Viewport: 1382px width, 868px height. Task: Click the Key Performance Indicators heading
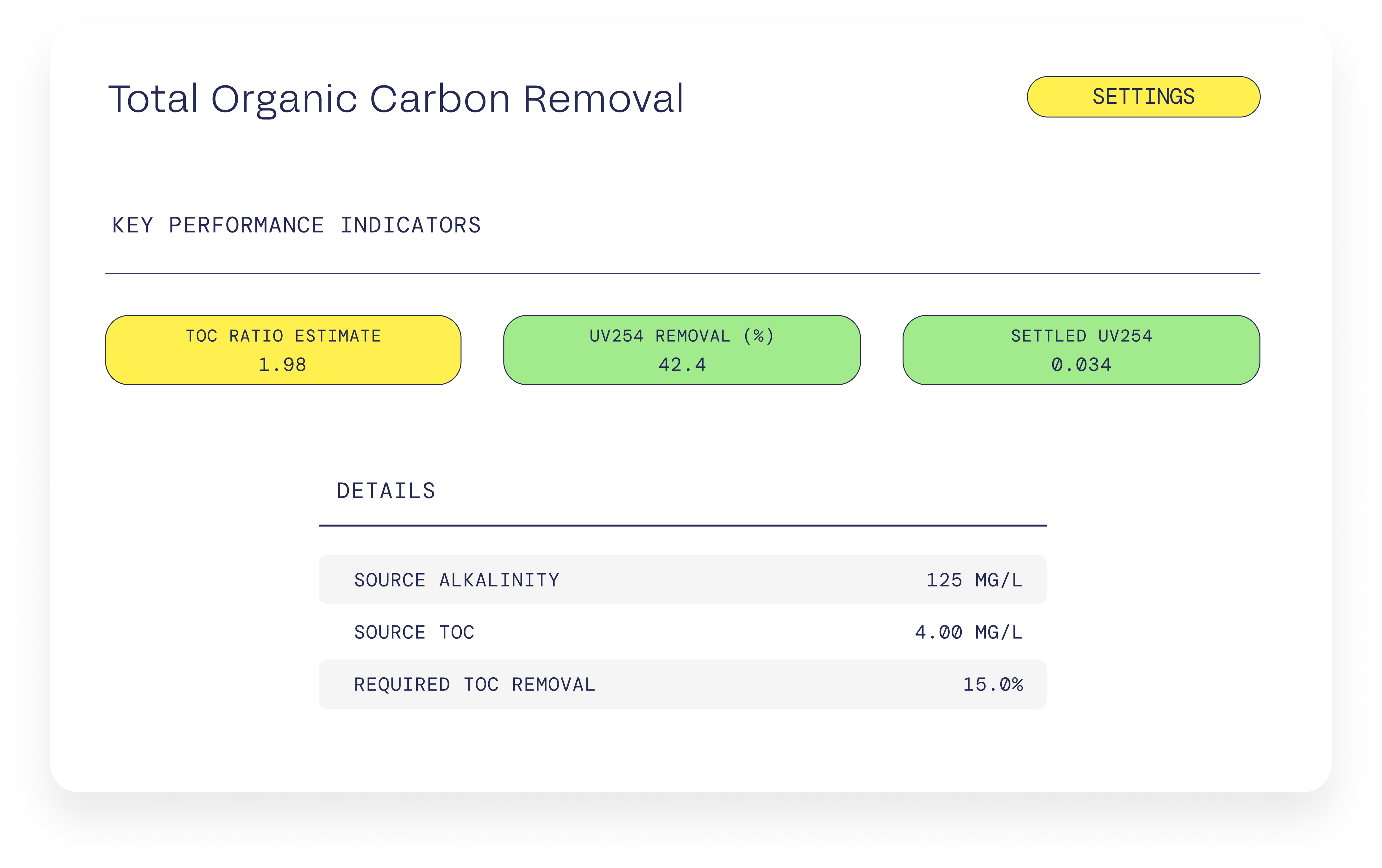(x=296, y=225)
